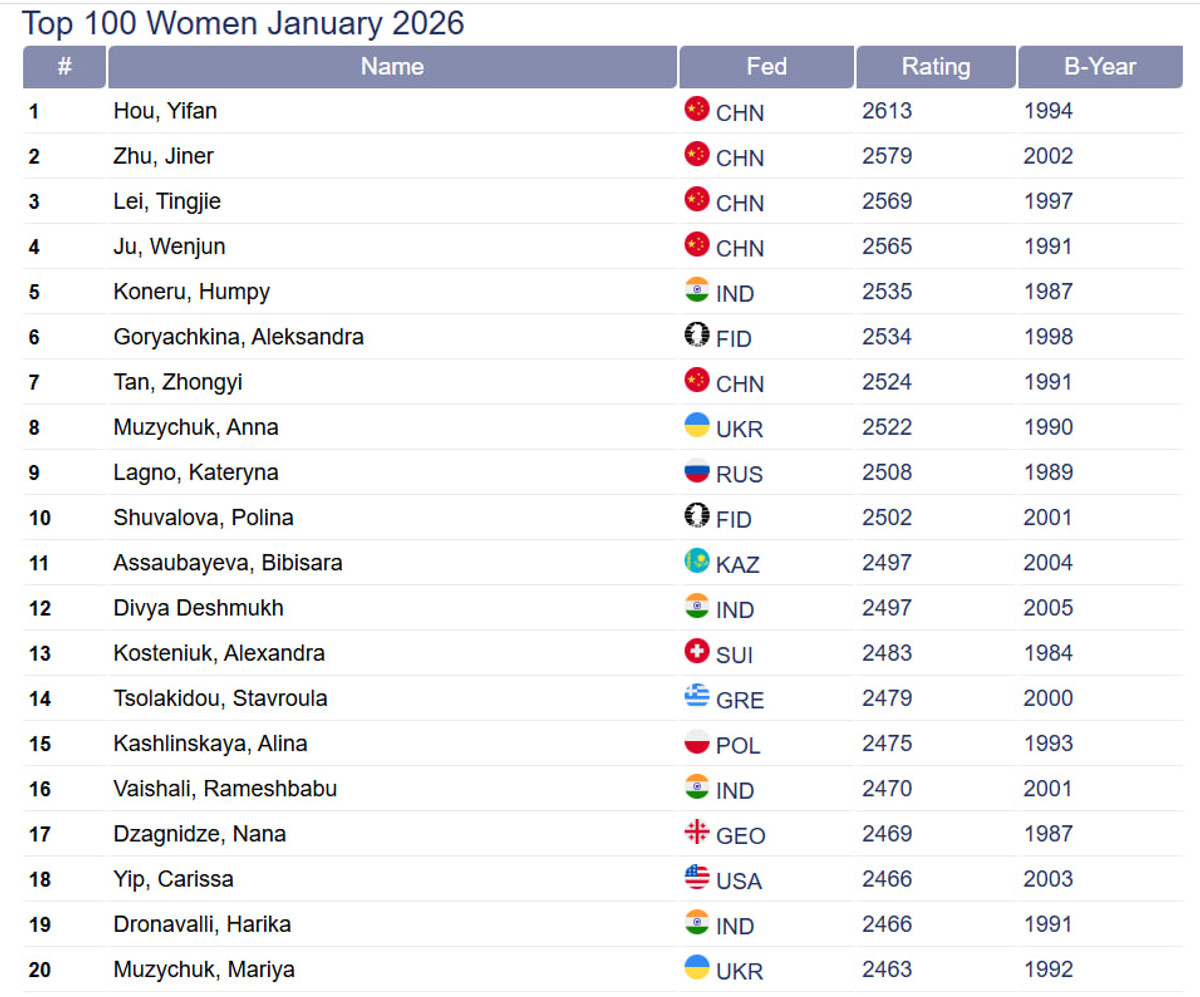
Task: Click the USA flag for Yip, Carissa
Action: [x=697, y=878]
